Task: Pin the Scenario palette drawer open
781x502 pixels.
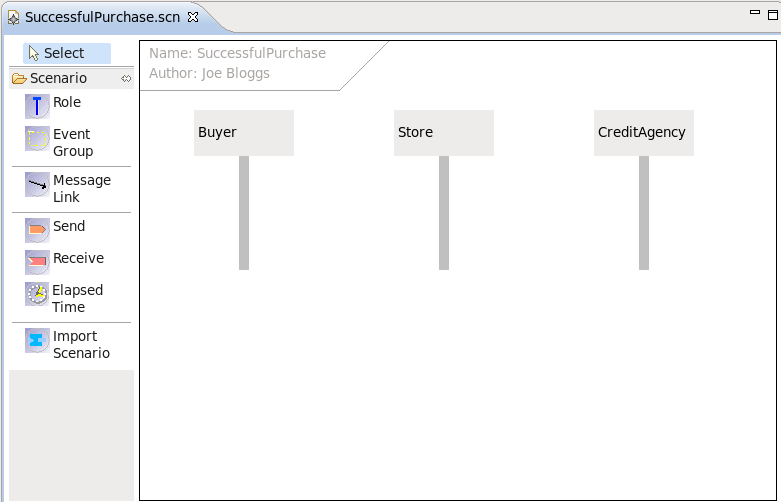Action: pos(126,79)
